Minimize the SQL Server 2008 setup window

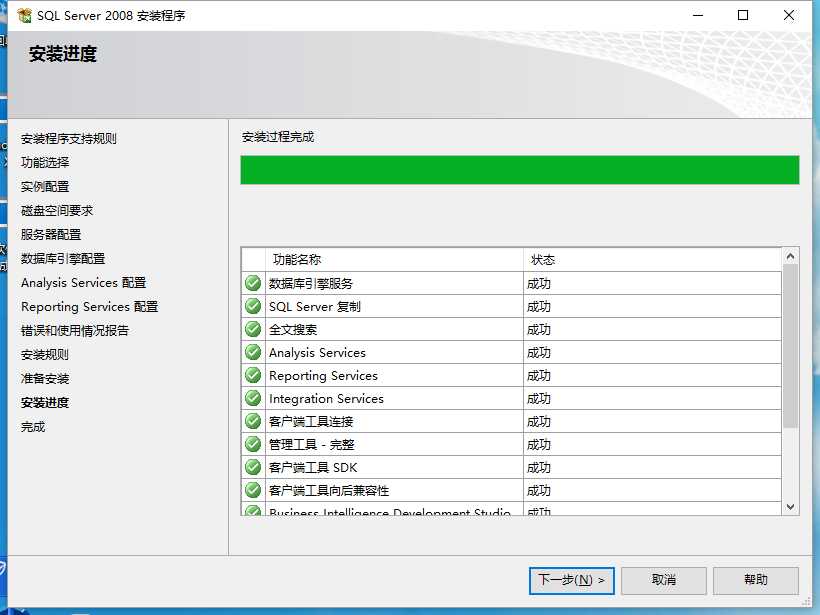pyautogui.click(x=698, y=15)
